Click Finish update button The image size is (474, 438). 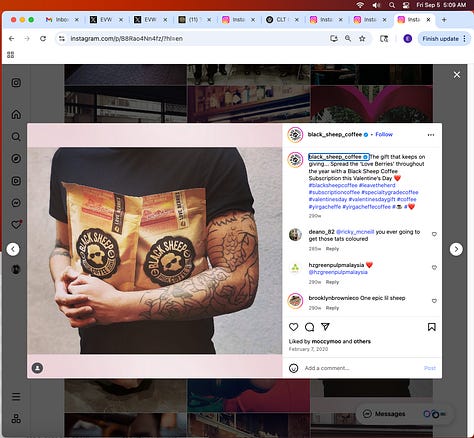(x=444, y=39)
